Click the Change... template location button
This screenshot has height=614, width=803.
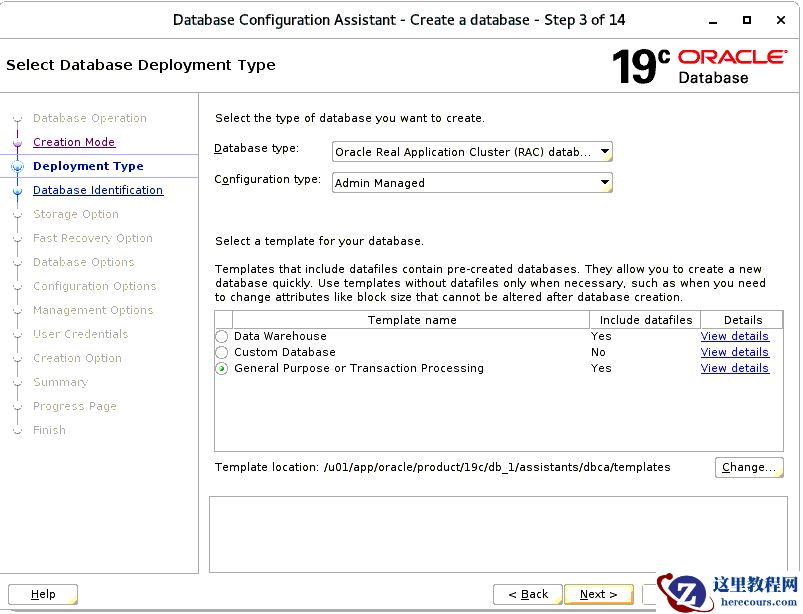[749, 467]
